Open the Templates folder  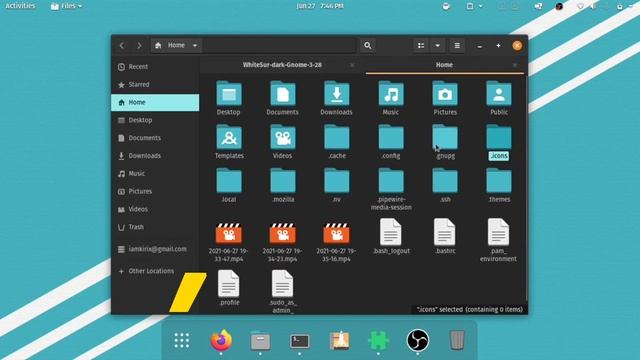[x=229, y=137]
